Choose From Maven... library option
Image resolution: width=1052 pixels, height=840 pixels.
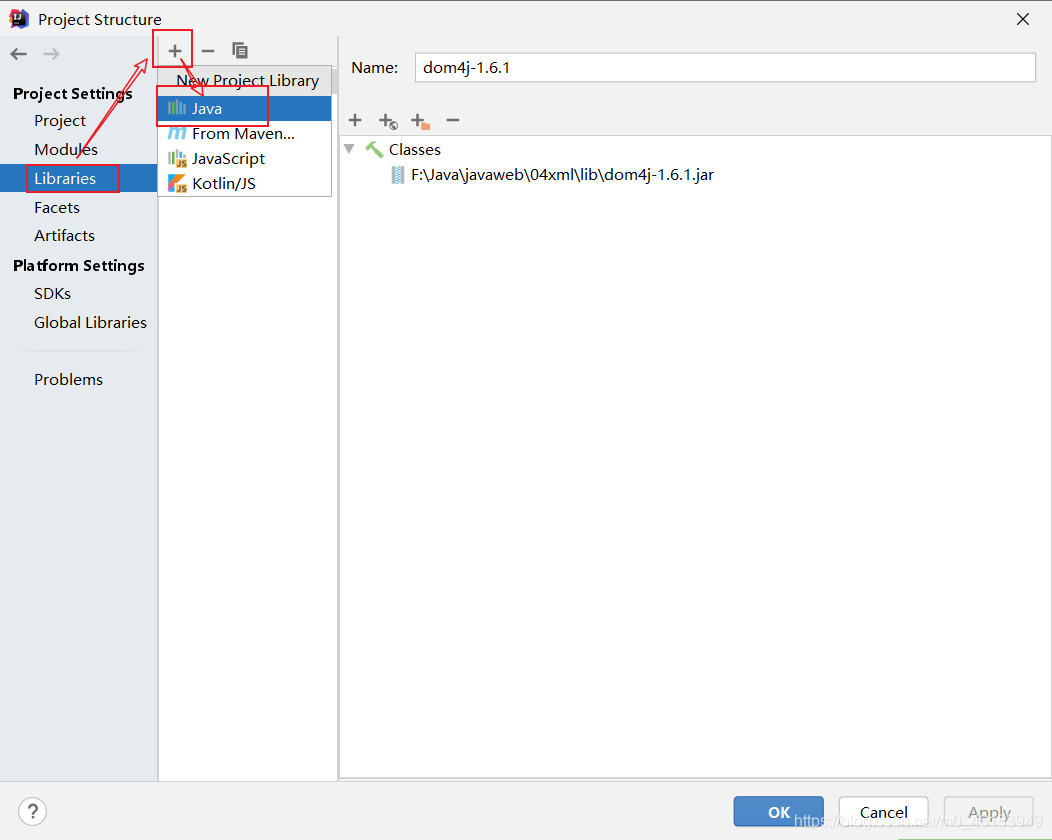[245, 134]
